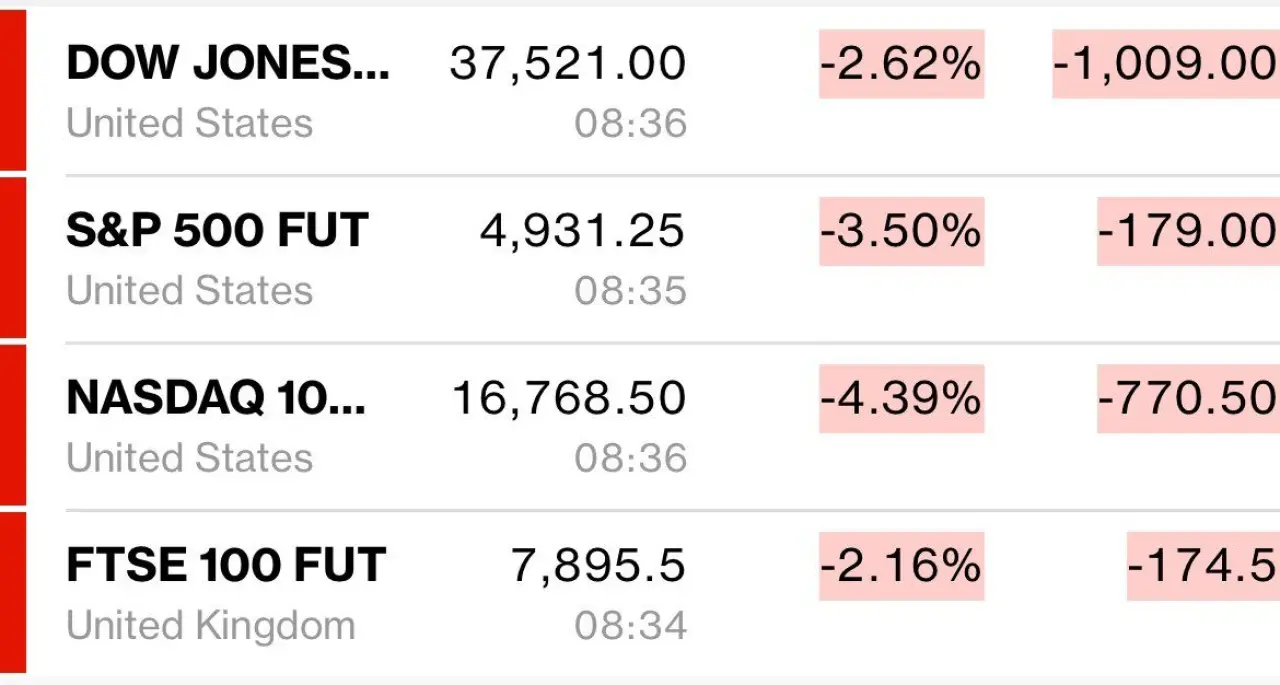The height and width of the screenshot is (685, 1280).
Task: Tap the -3.50% change badge
Action: point(901,231)
